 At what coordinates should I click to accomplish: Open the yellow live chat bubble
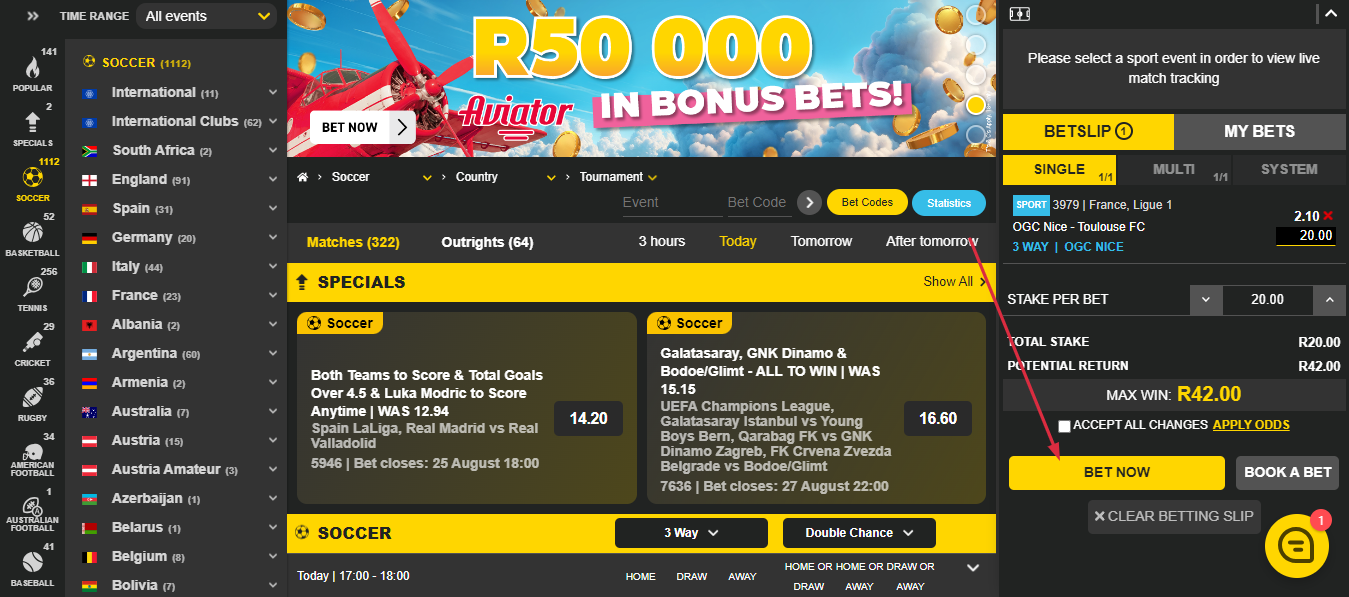click(1297, 546)
